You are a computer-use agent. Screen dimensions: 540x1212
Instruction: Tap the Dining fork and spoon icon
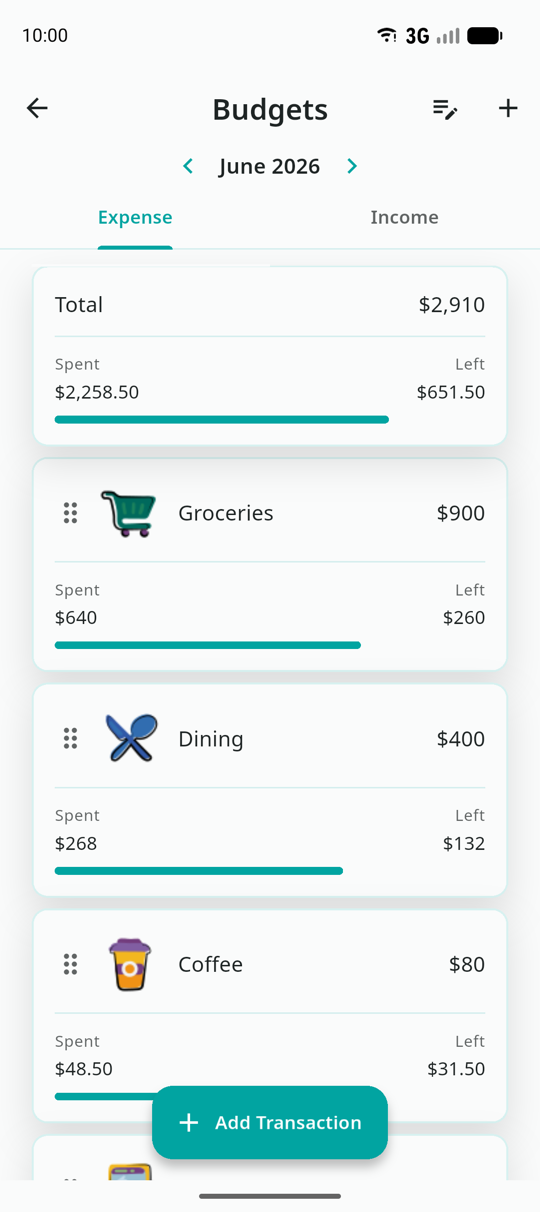131,739
